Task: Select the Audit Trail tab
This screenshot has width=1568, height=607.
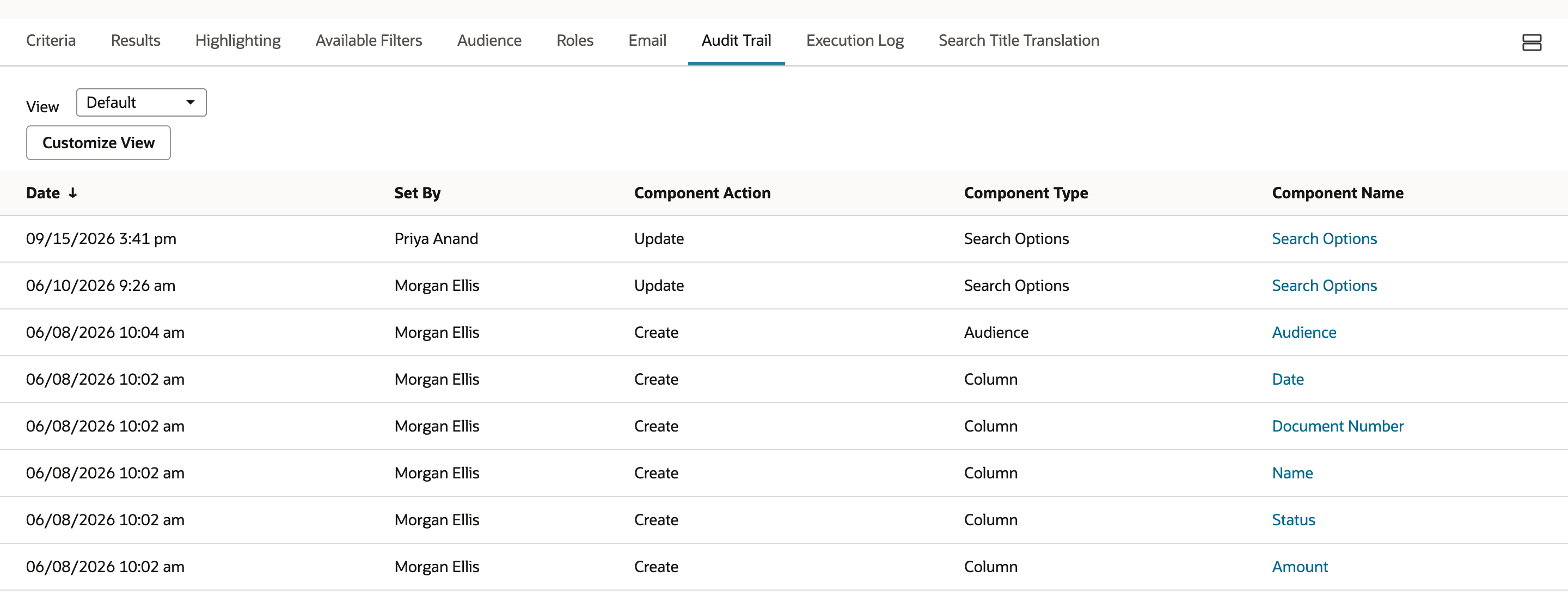Action: 737,40
